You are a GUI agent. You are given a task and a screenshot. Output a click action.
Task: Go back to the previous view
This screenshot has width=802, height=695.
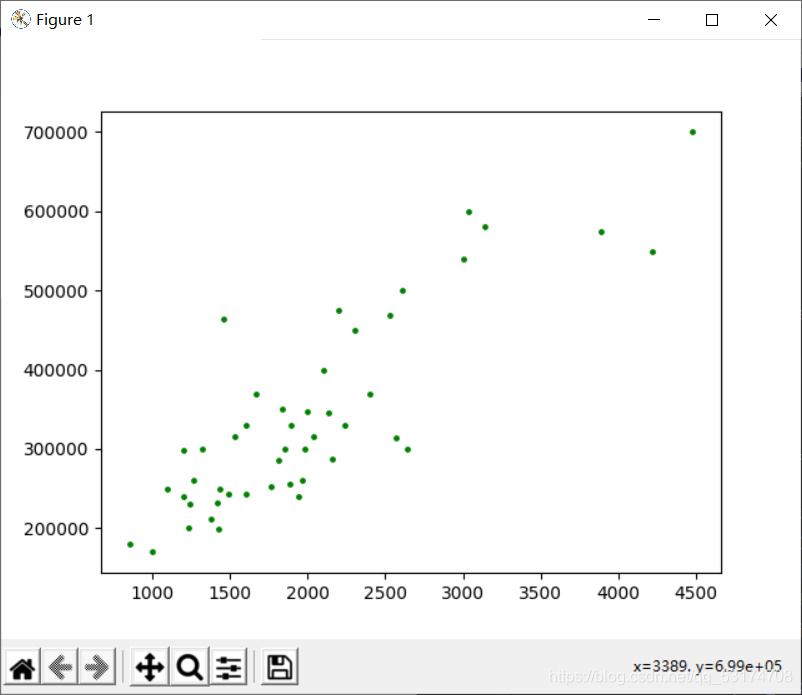tap(60, 667)
